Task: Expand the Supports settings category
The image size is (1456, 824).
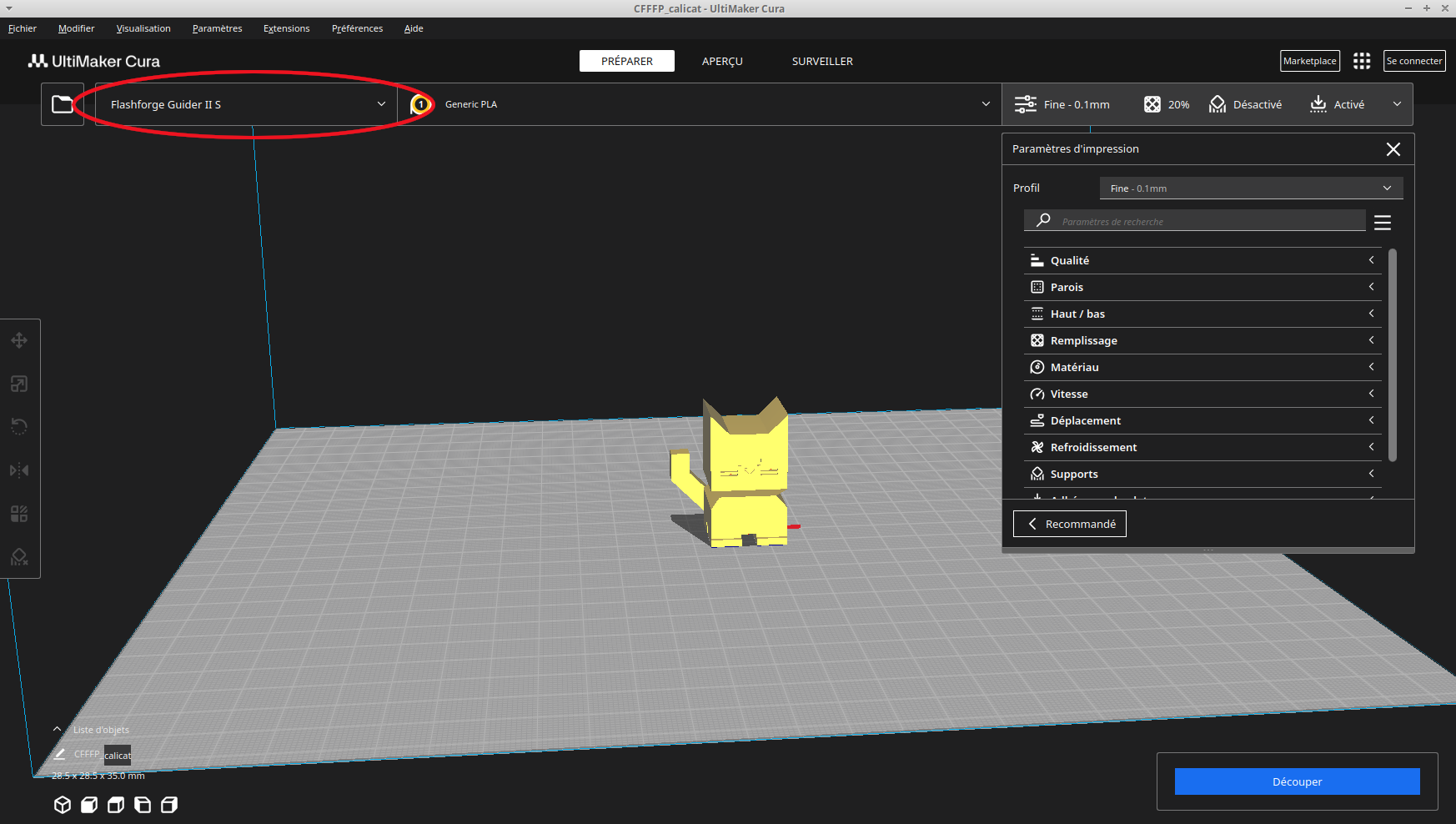Action: [x=1202, y=475]
